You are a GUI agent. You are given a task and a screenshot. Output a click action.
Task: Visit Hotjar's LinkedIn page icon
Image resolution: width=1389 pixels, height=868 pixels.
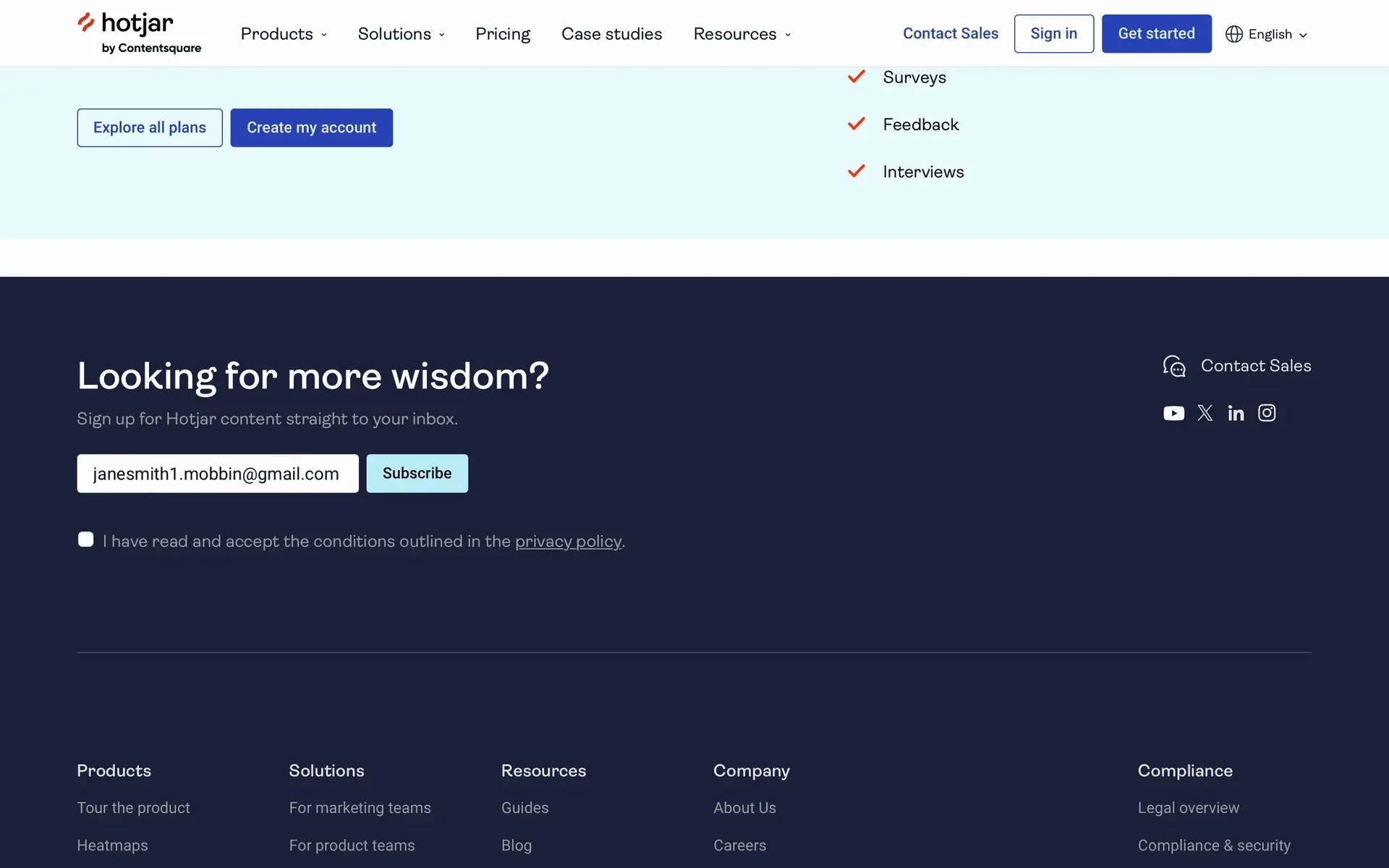1236,413
